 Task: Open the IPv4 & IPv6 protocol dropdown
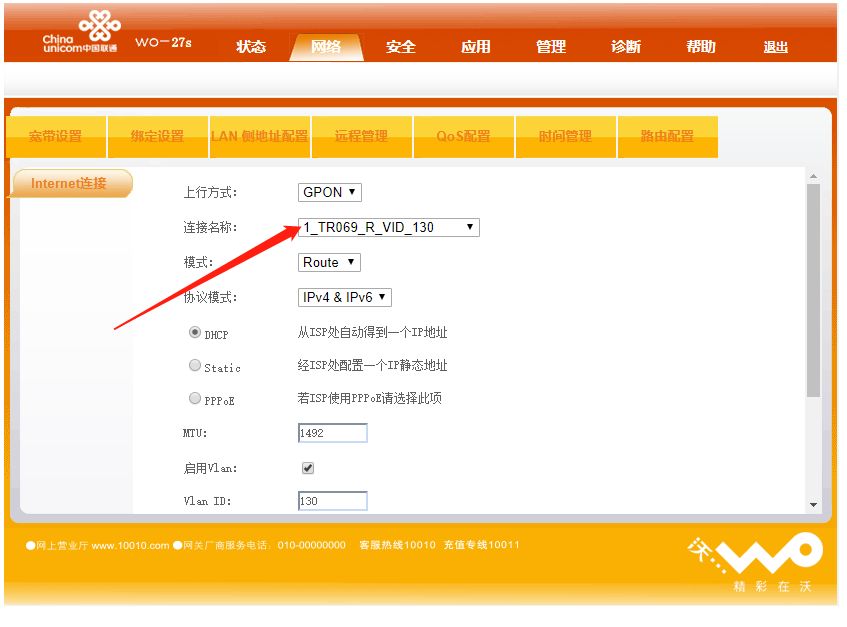345,298
